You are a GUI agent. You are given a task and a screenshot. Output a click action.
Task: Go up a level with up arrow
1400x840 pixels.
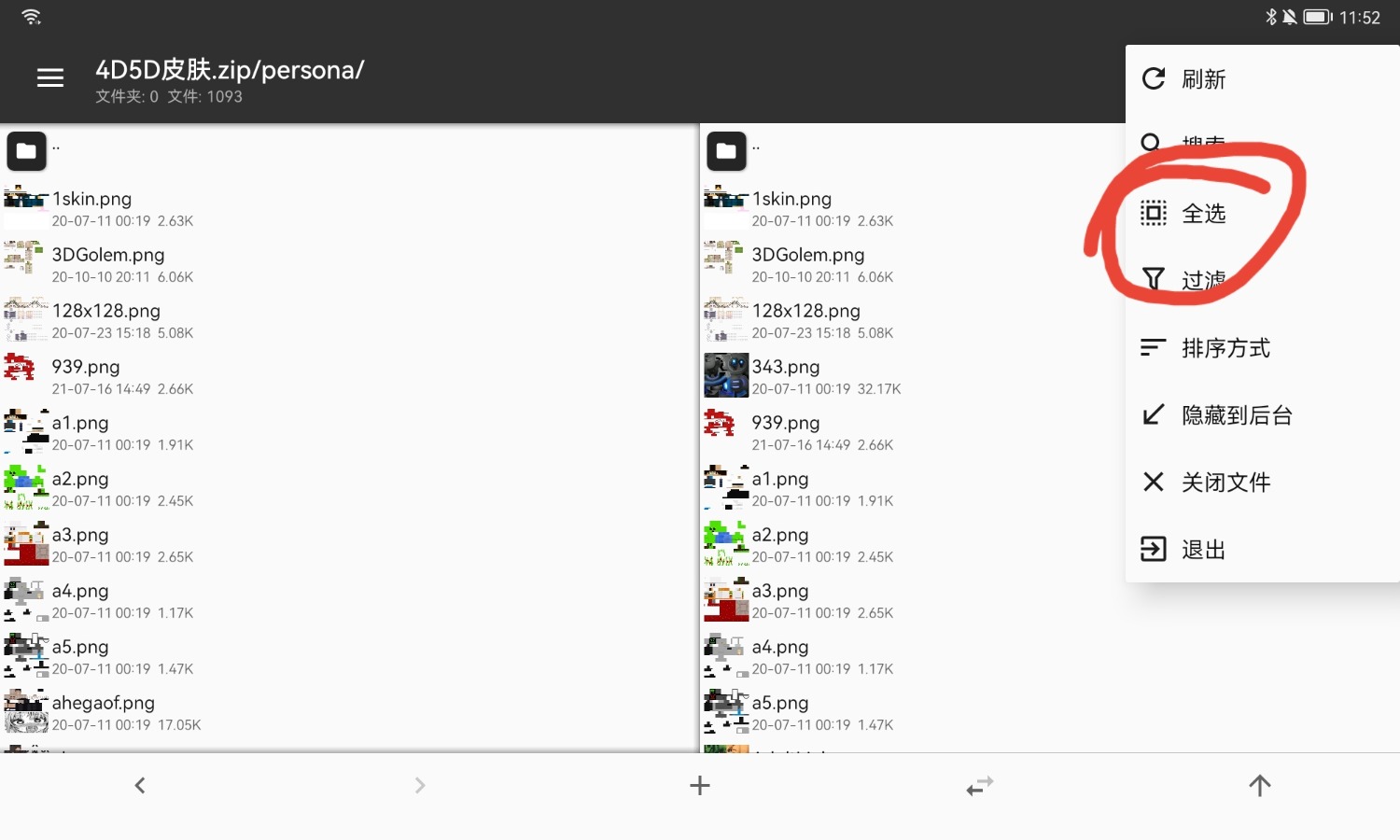coord(1260,786)
